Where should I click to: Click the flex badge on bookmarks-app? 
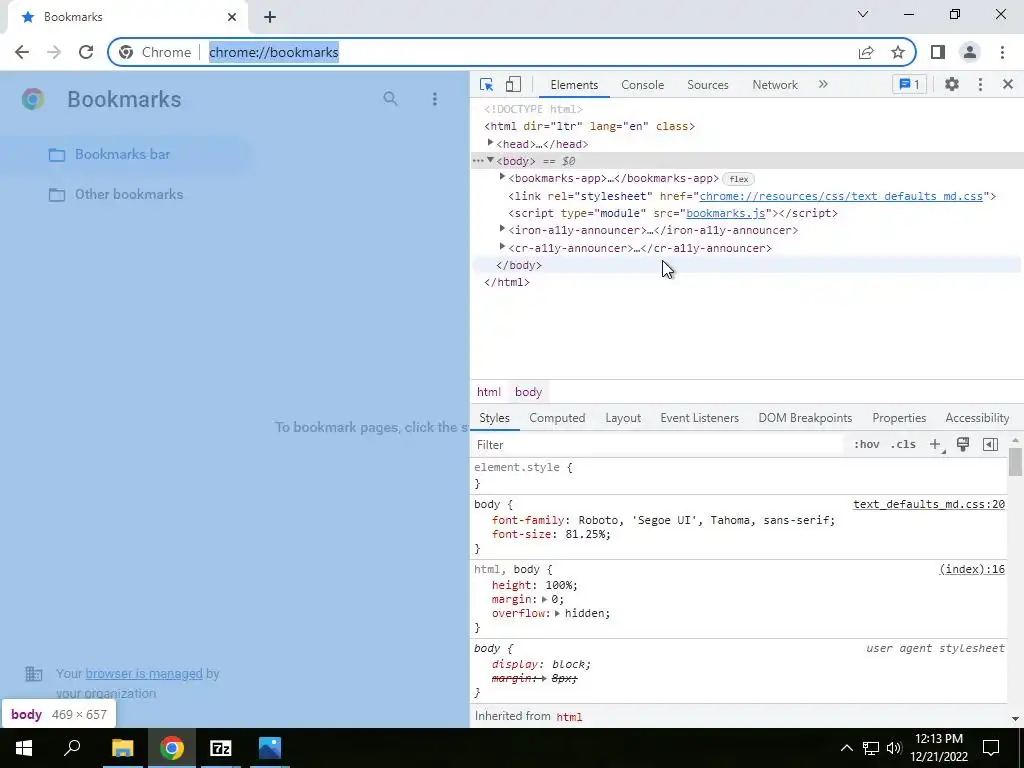[x=739, y=179]
